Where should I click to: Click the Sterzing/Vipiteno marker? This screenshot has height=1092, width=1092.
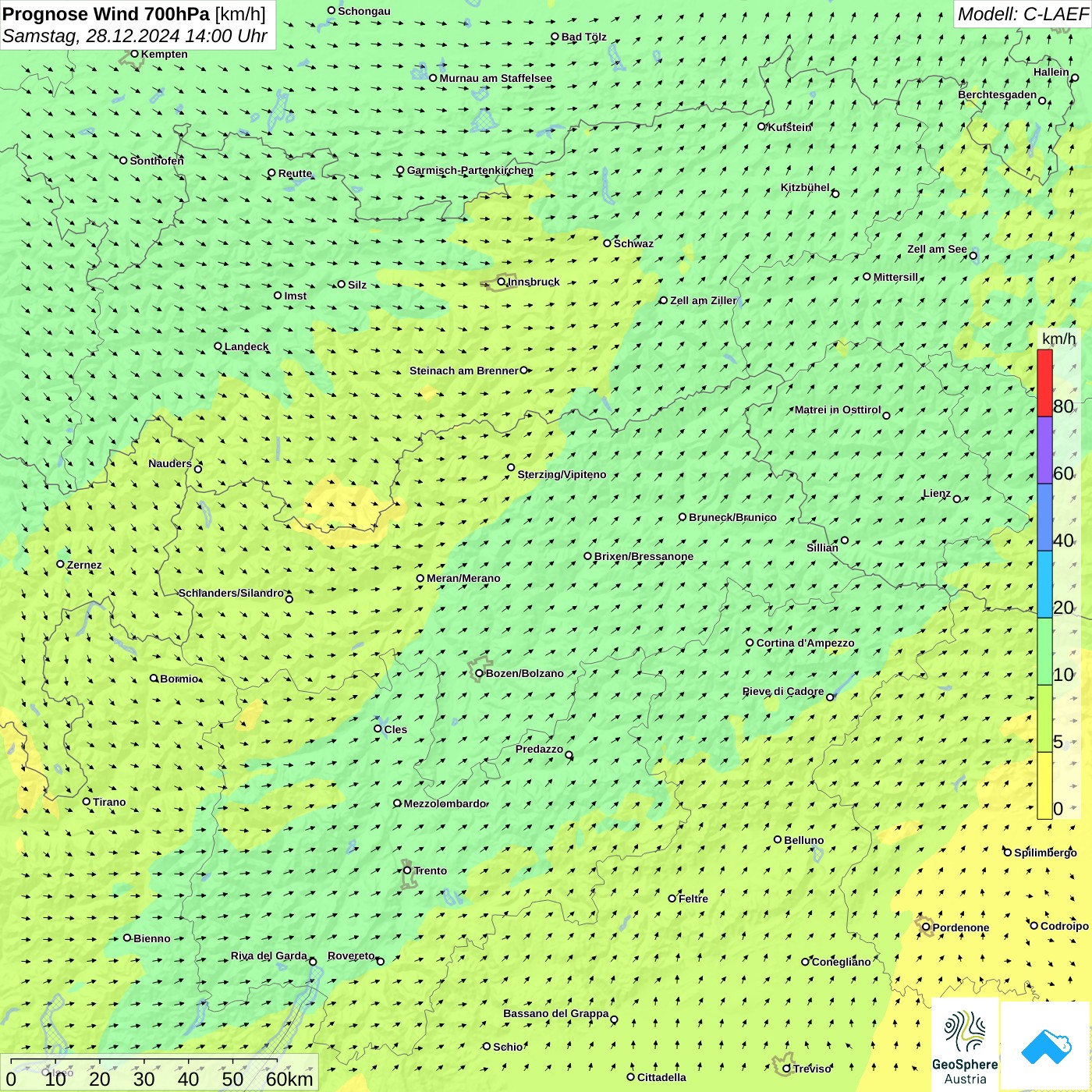click(512, 468)
